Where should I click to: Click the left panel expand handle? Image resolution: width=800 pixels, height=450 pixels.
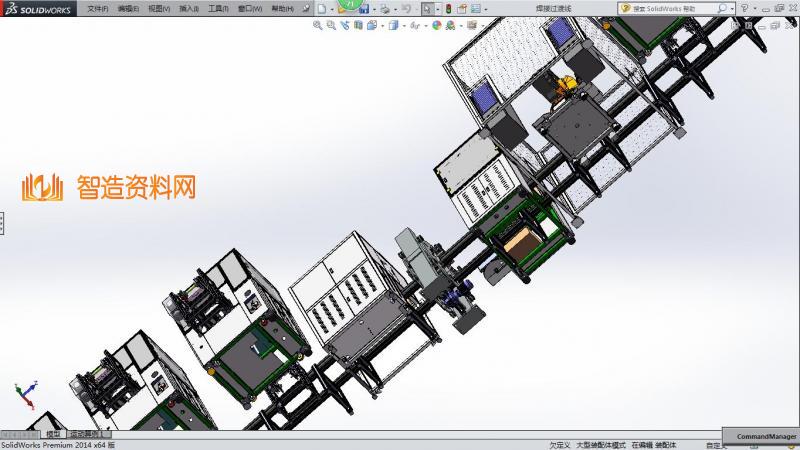[x=3, y=222]
